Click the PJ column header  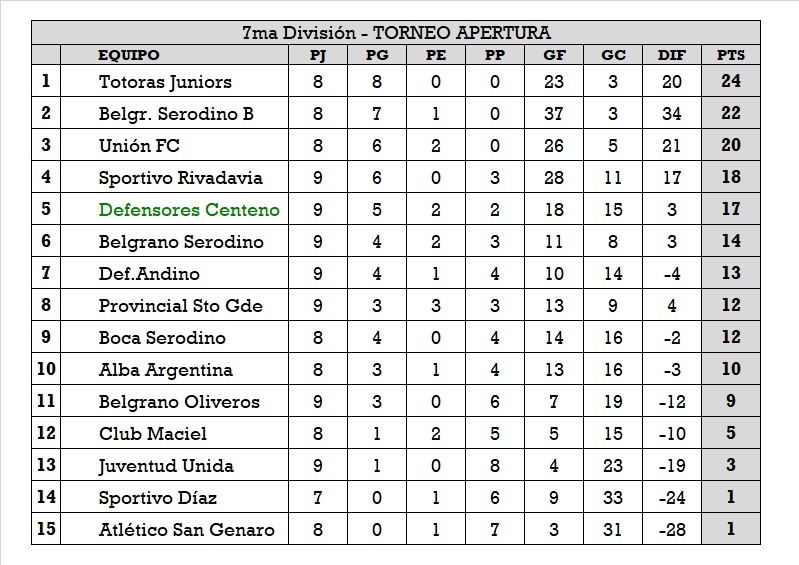coord(318,55)
